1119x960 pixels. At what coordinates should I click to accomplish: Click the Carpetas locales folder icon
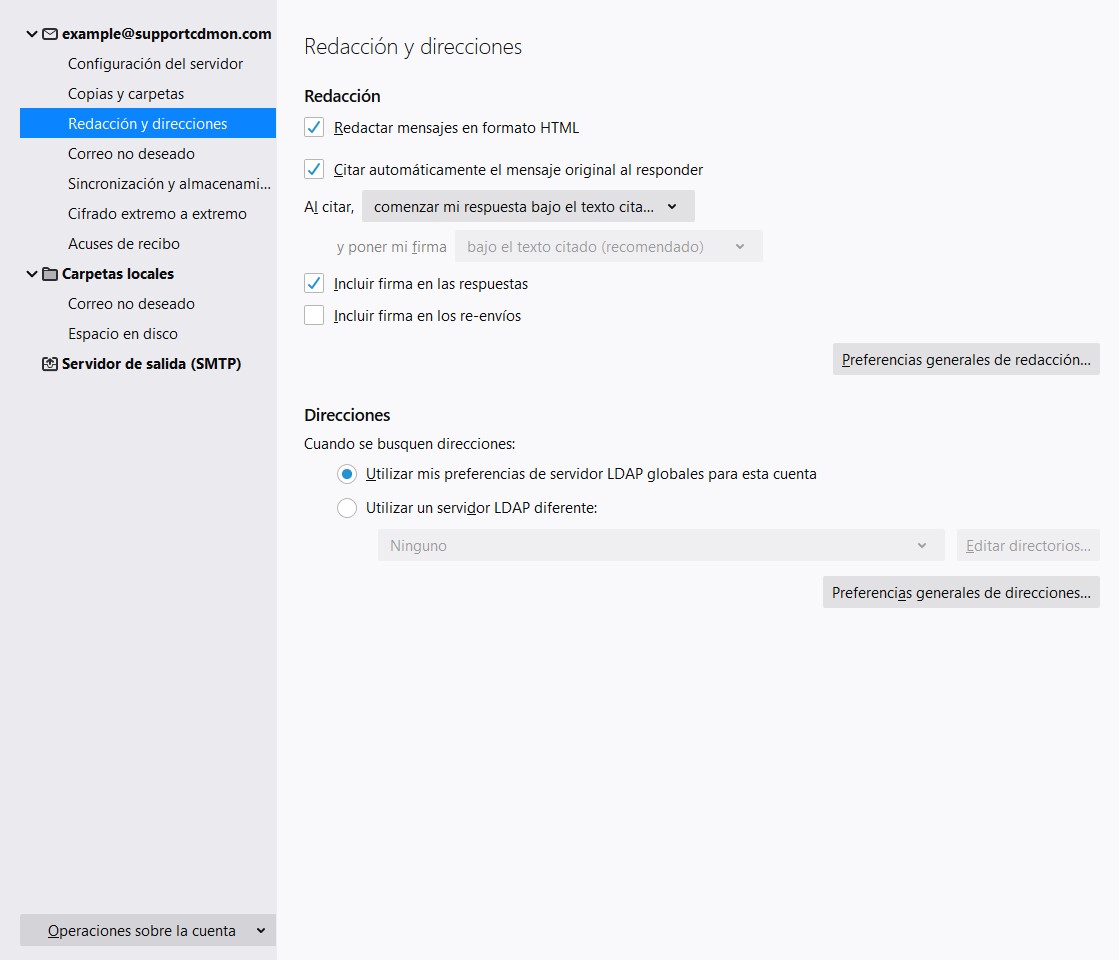coord(49,274)
